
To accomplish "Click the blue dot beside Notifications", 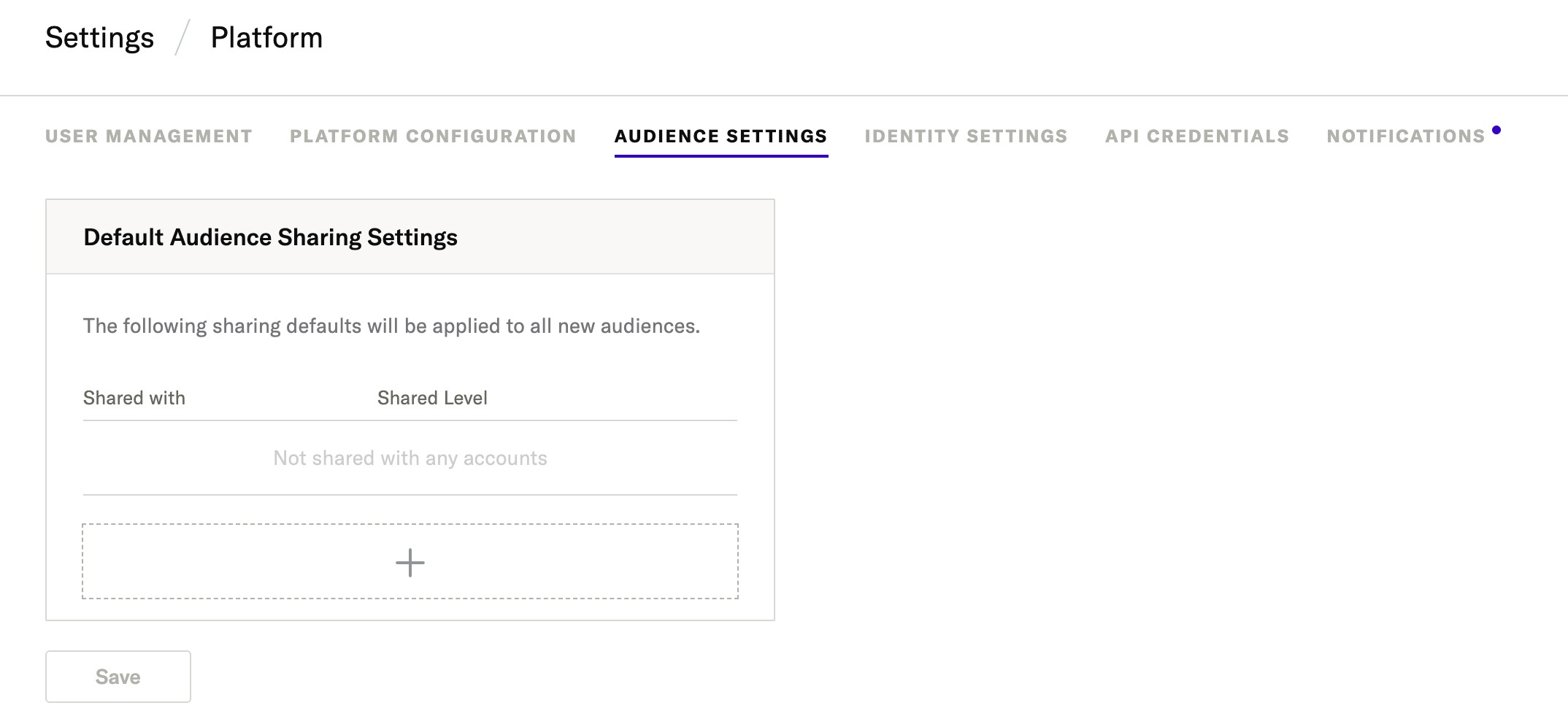I will point(1496,130).
